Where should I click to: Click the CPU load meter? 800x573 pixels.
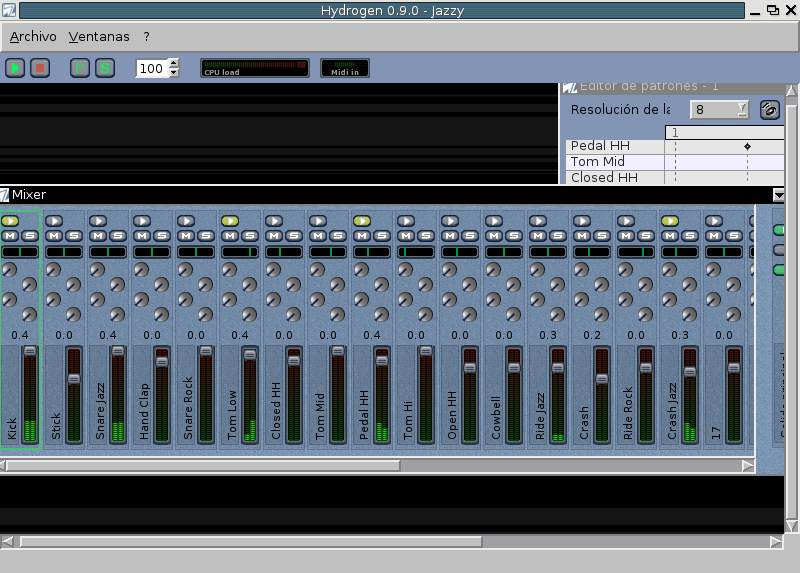tap(255, 68)
